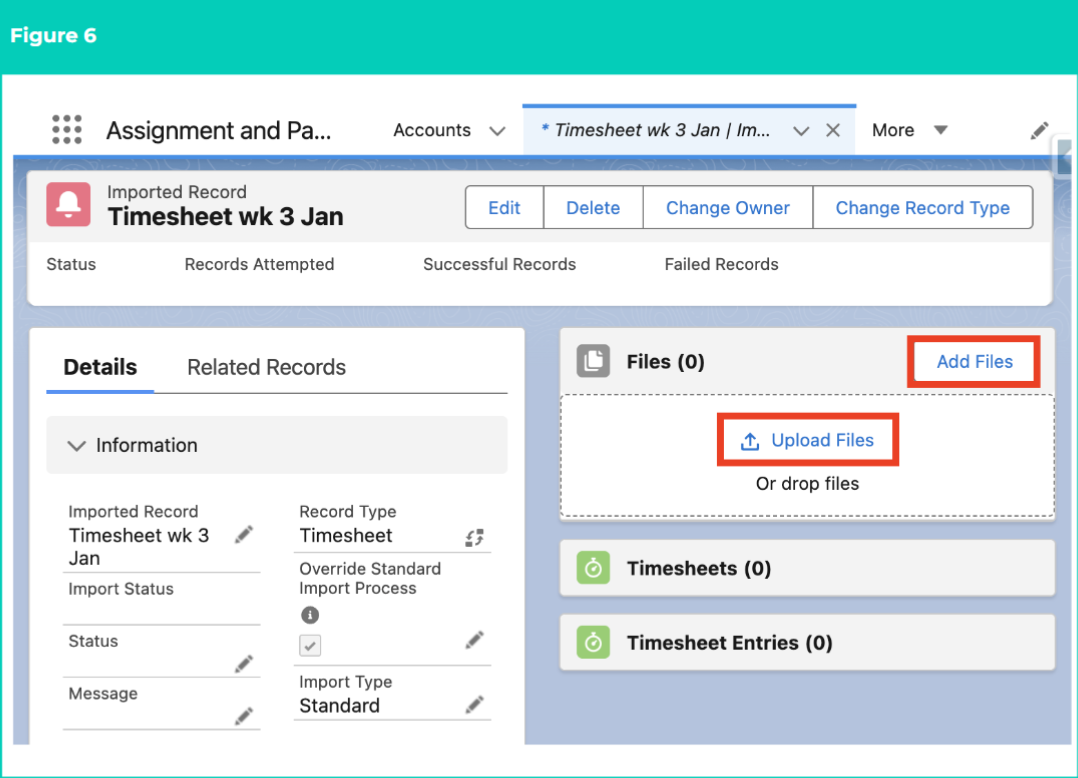Open the Accounts navigation tab
This screenshot has height=778, width=1078.
click(x=432, y=130)
